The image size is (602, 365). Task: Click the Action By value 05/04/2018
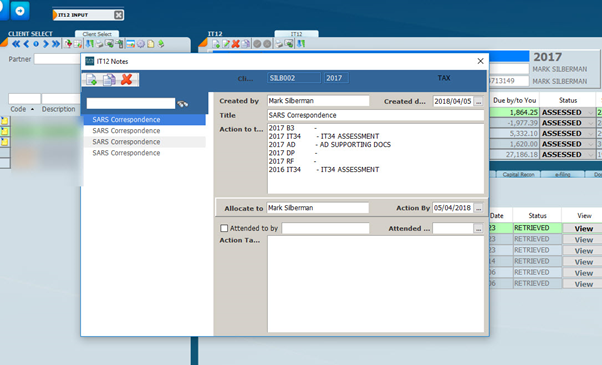[453, 208]
